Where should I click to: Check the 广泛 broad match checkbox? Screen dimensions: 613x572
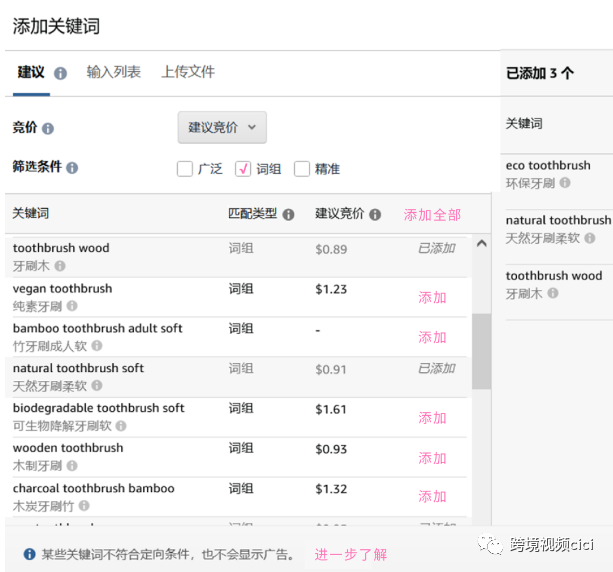[x=185, y=169]
